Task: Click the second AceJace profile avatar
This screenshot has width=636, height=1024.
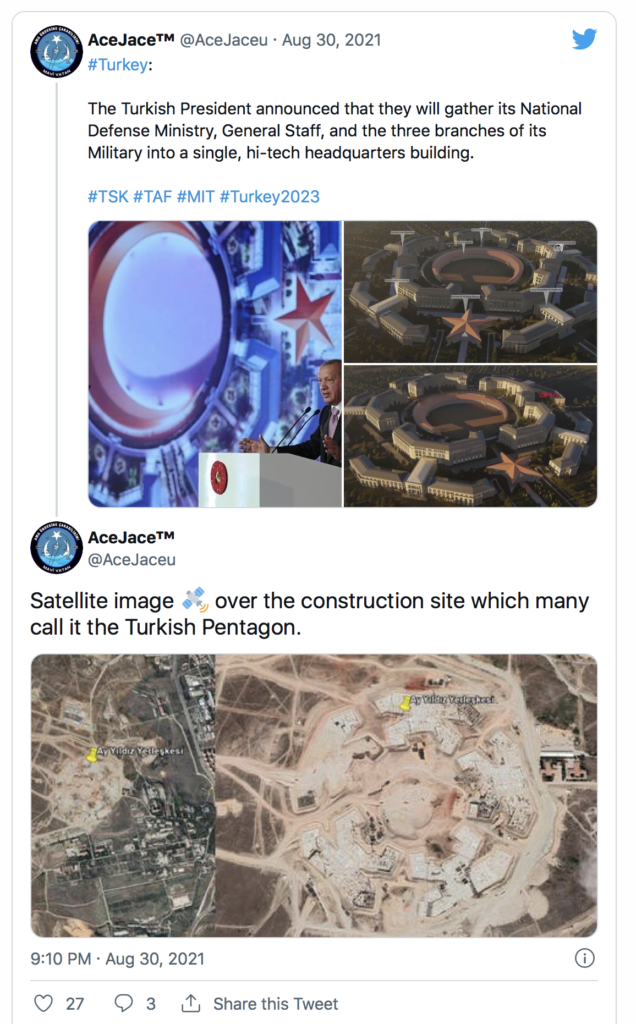Action: pyautogui.click(x=56, y=548)
